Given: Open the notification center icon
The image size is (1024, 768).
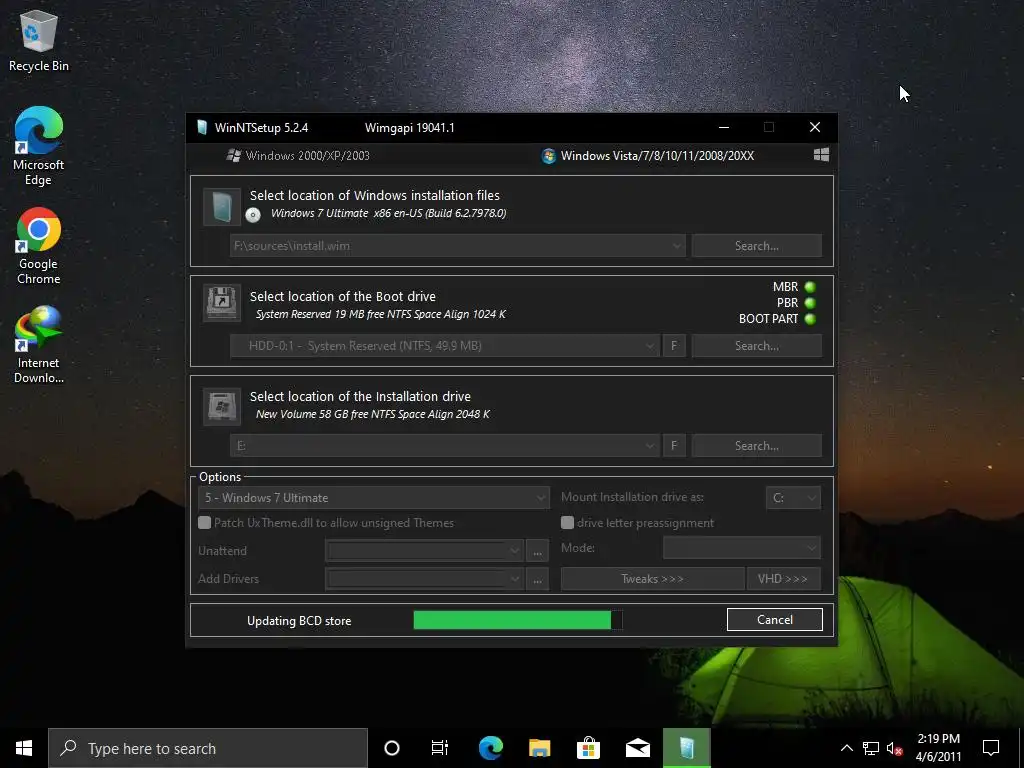Looking at the screenshot, I should pos(991,748).
